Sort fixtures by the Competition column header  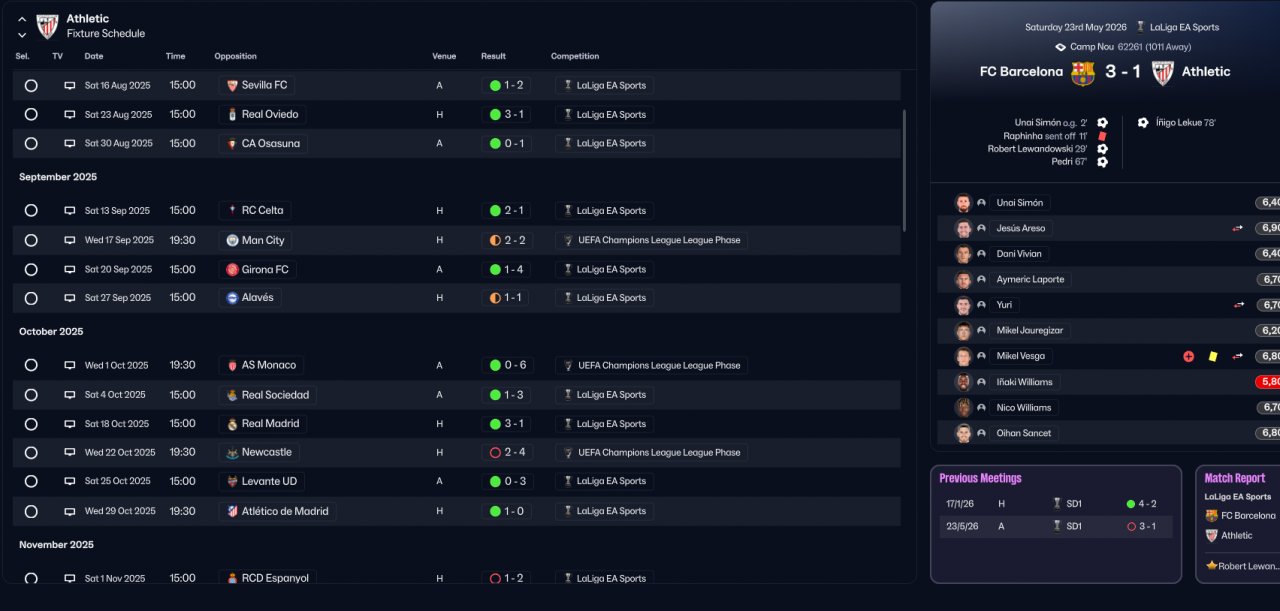tap(575, 57)
